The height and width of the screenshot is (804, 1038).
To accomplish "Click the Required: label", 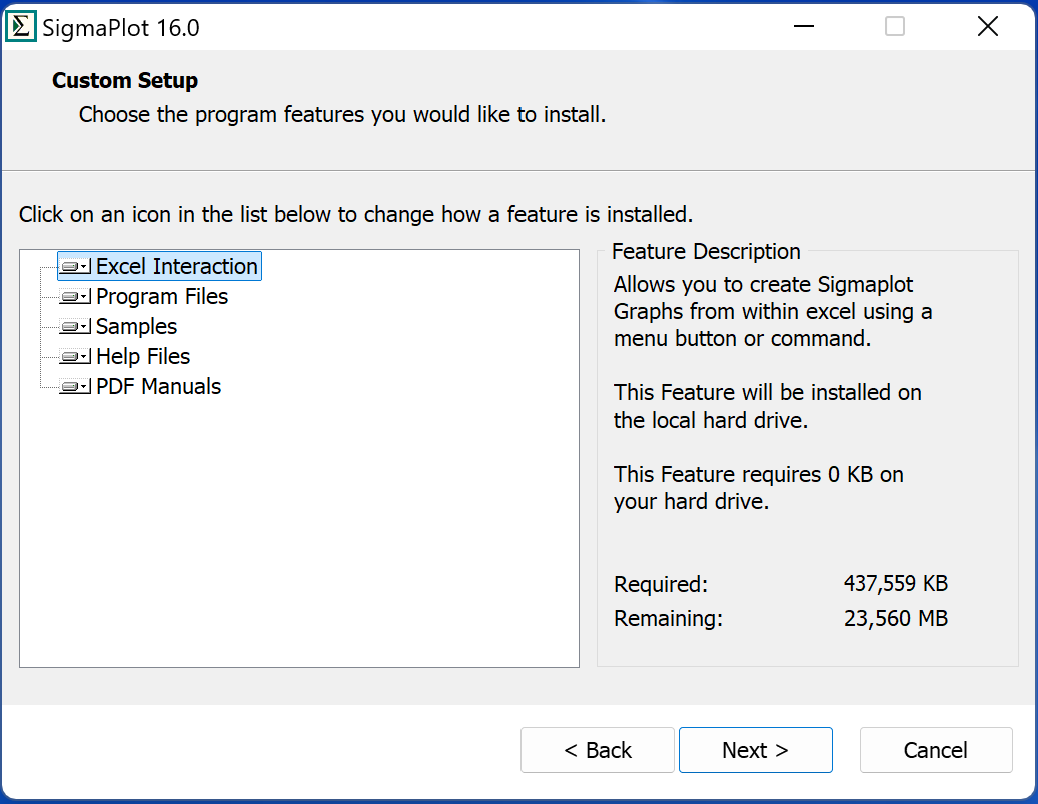I will (661, 584).
